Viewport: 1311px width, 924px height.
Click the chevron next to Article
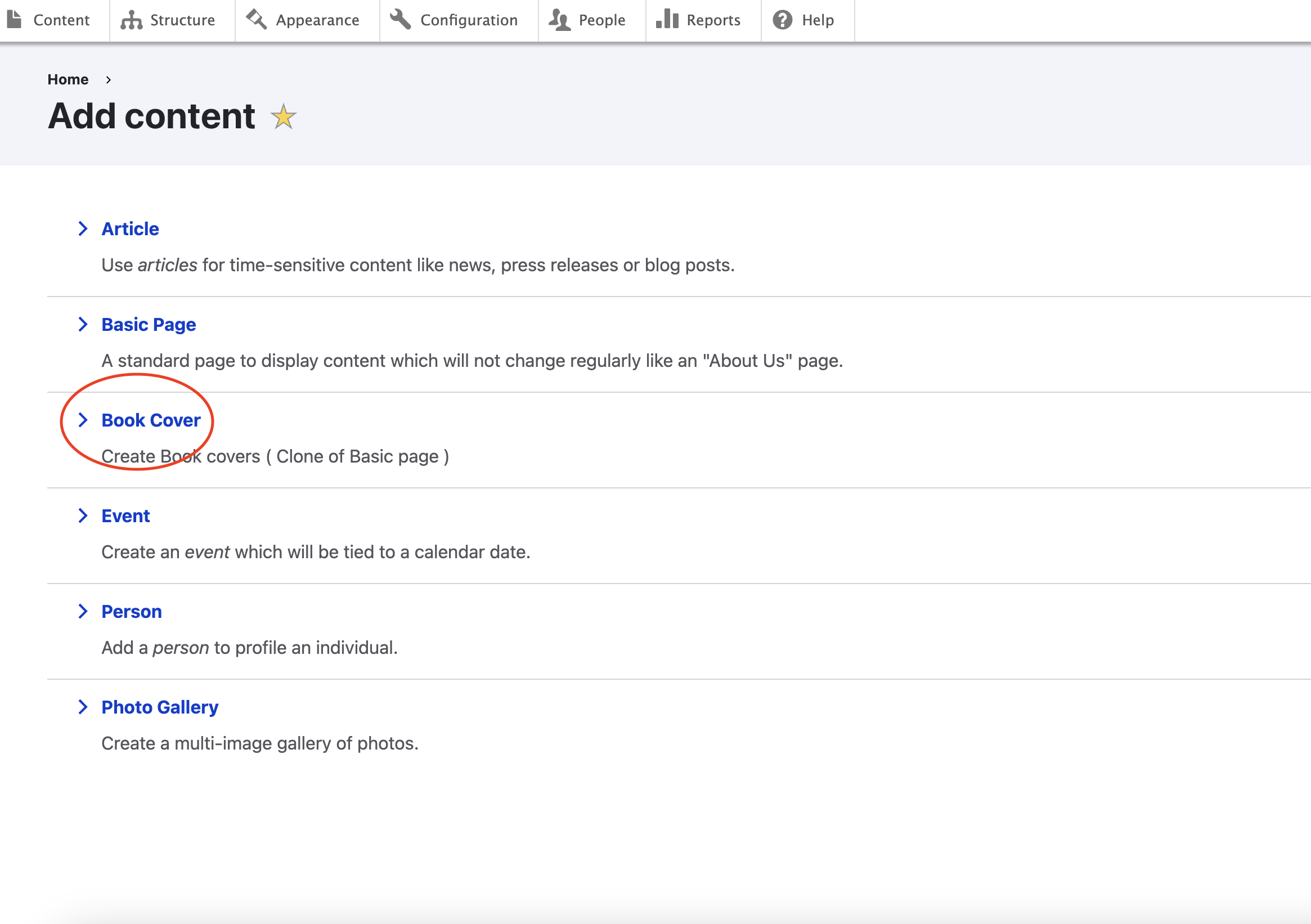pos(83,228)
